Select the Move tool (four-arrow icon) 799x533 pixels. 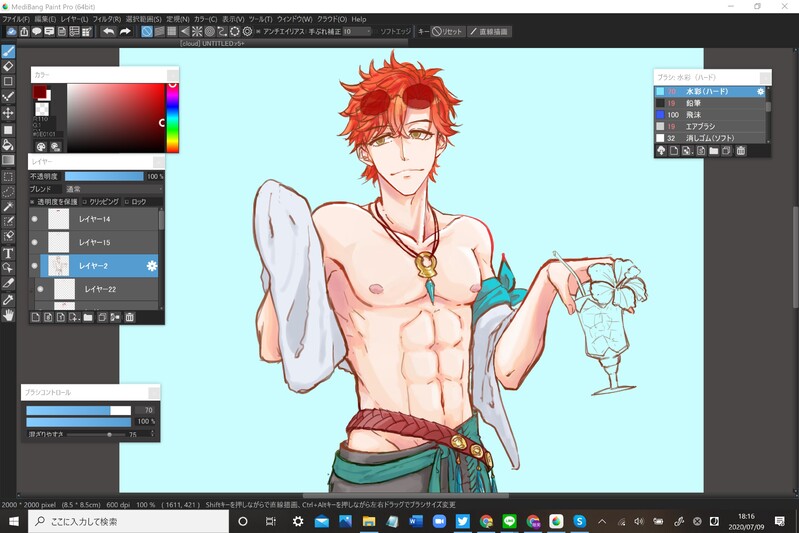8,113
